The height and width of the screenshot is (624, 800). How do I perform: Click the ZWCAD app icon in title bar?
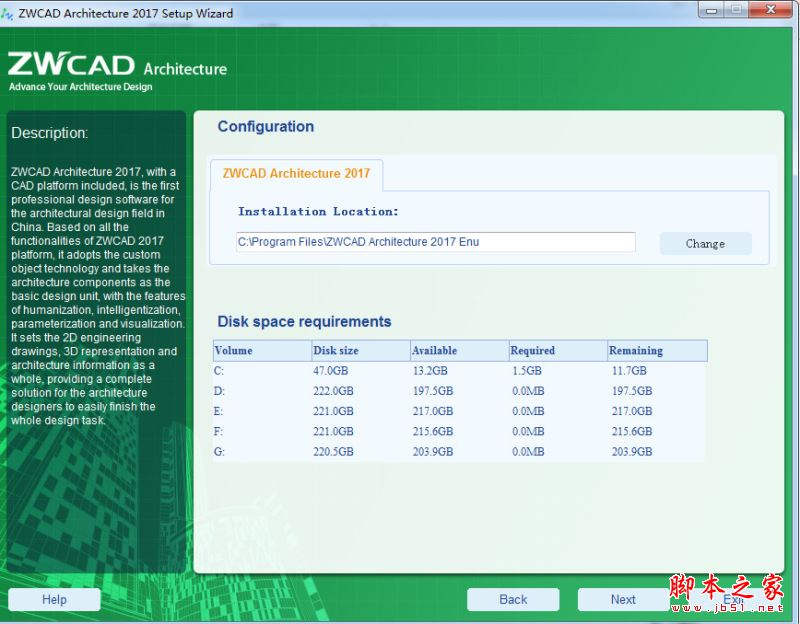pyautogui.click(x=7, y=14)
